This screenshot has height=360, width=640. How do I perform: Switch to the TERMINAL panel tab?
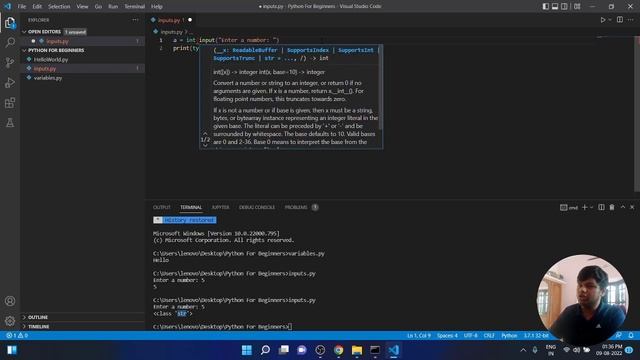[191, 207]
